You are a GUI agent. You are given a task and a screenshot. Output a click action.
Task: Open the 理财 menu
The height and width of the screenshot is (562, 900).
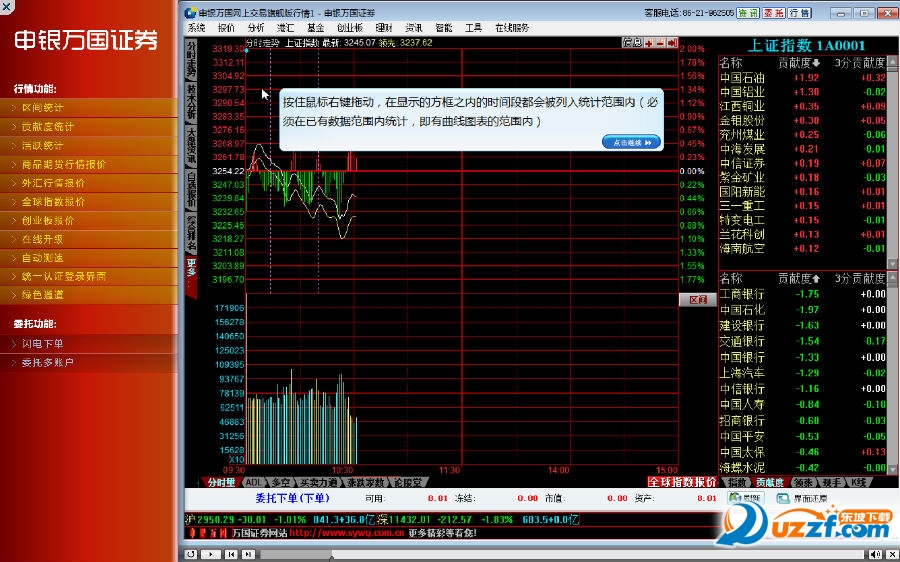click(384, 28)
